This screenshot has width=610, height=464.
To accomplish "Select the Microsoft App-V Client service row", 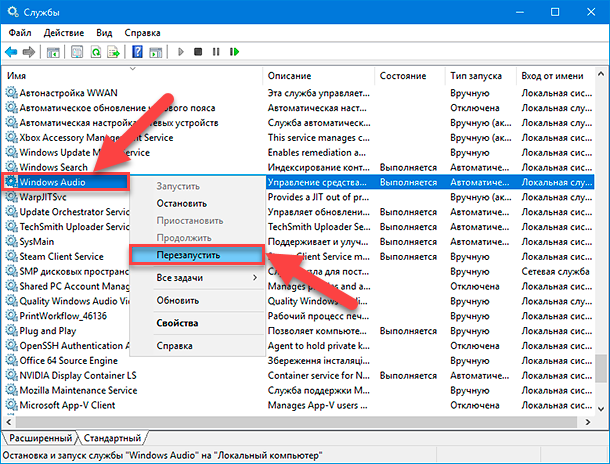I will [67, 405].
